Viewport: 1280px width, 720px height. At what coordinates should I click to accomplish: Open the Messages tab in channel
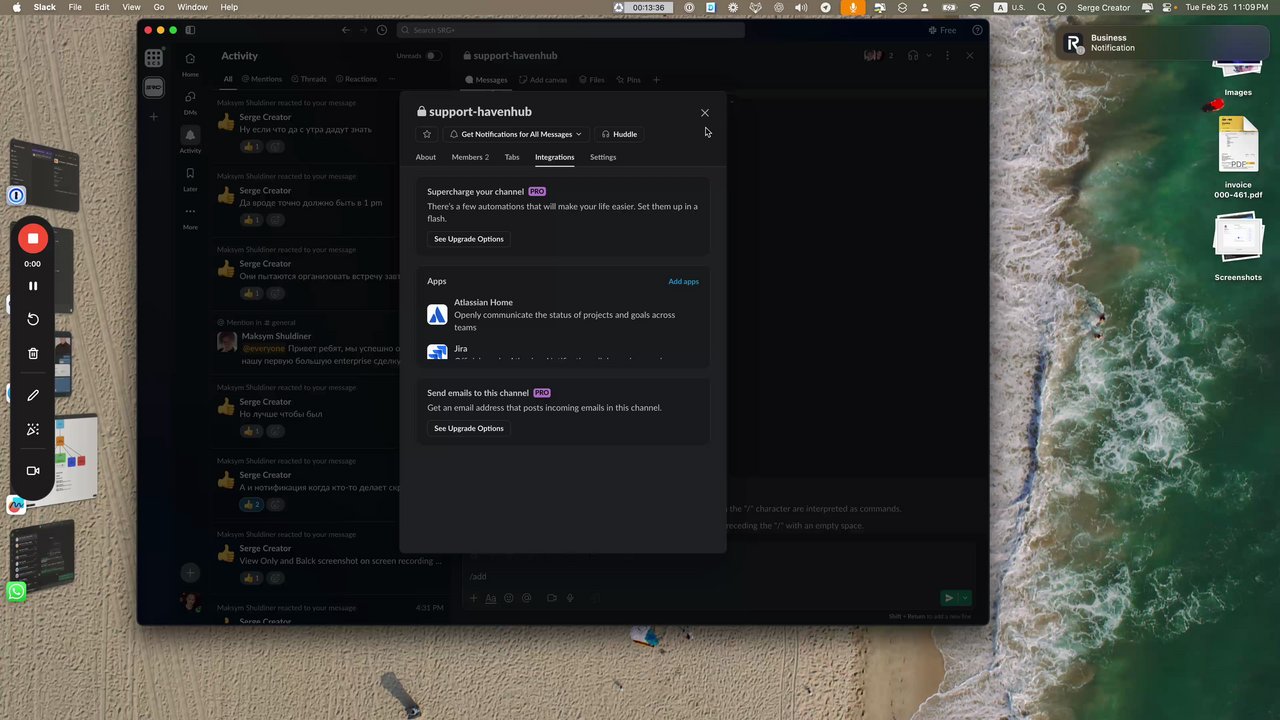click(x=487, y=80)
